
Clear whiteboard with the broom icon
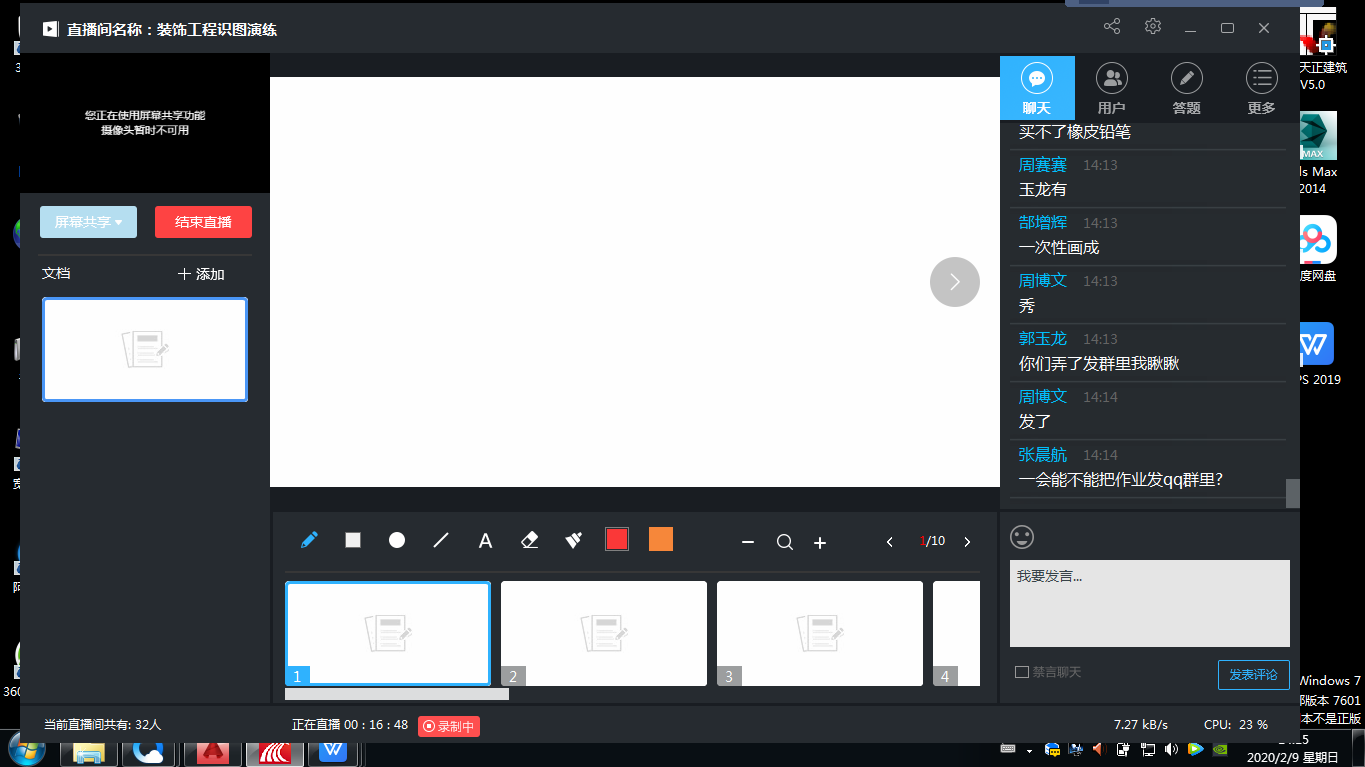(574, 540)
